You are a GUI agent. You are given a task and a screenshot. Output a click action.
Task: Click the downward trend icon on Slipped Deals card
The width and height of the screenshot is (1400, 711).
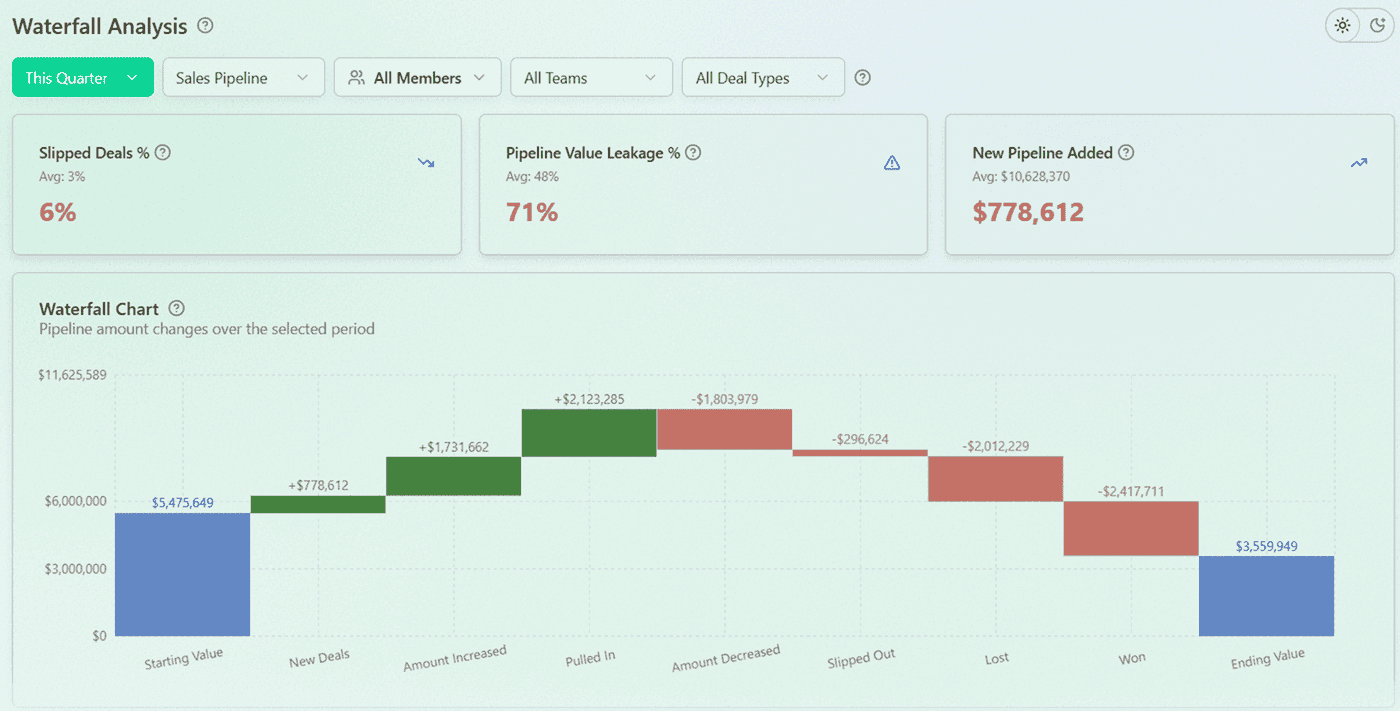click(427, 162)
